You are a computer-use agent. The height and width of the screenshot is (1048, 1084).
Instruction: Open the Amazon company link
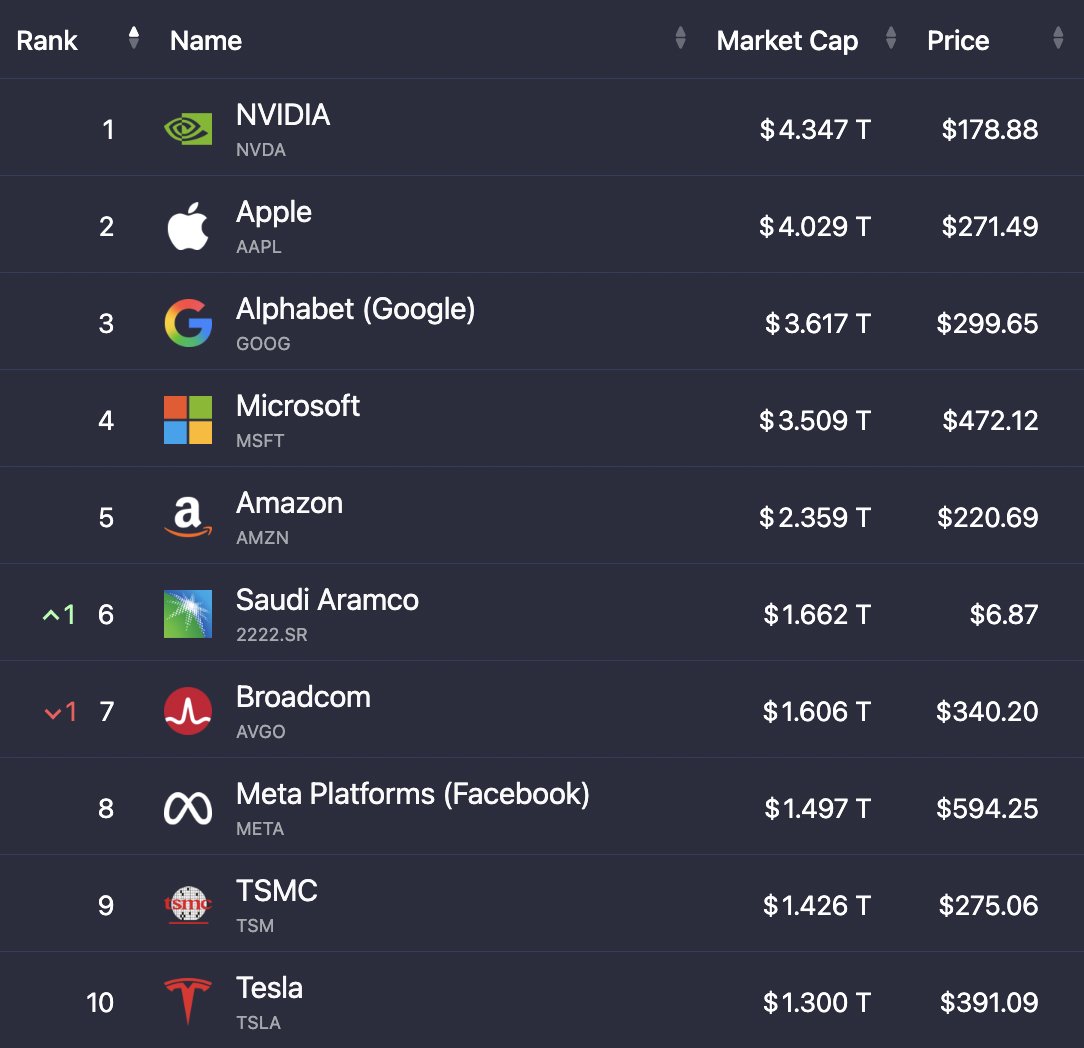click(290, 503)
